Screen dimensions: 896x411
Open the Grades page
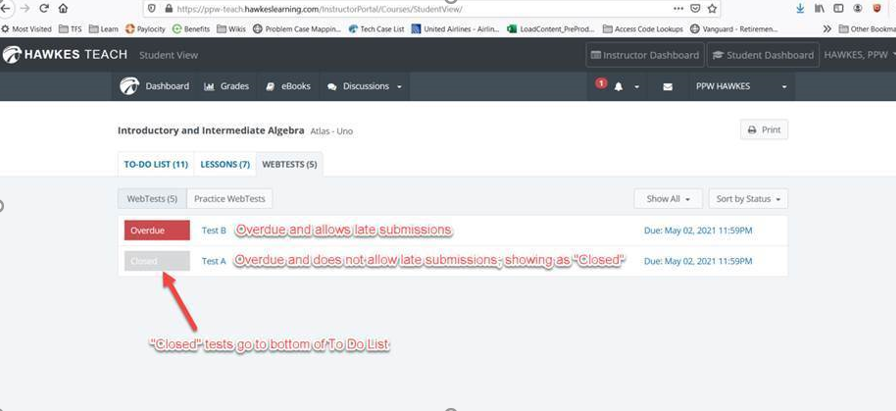click(x=226, y=86)
